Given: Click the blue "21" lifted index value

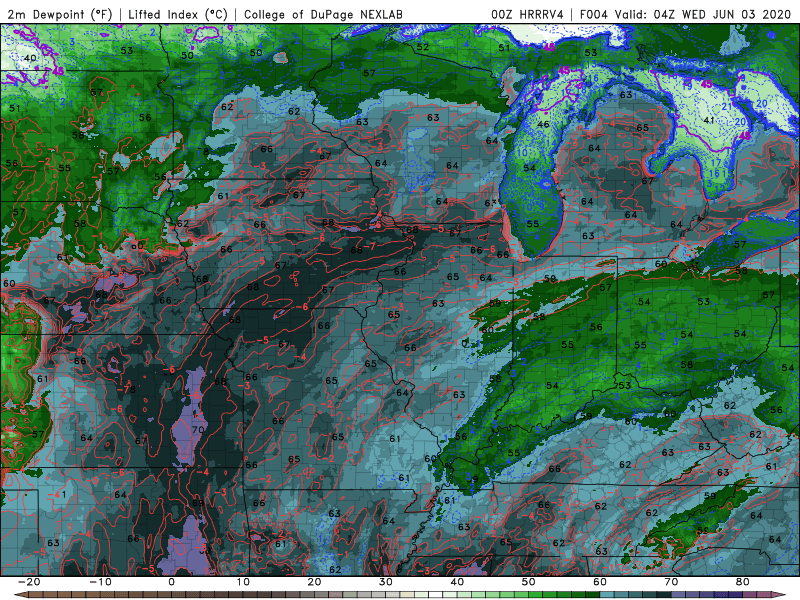Looking at the screenshot, I should (727, 106).
